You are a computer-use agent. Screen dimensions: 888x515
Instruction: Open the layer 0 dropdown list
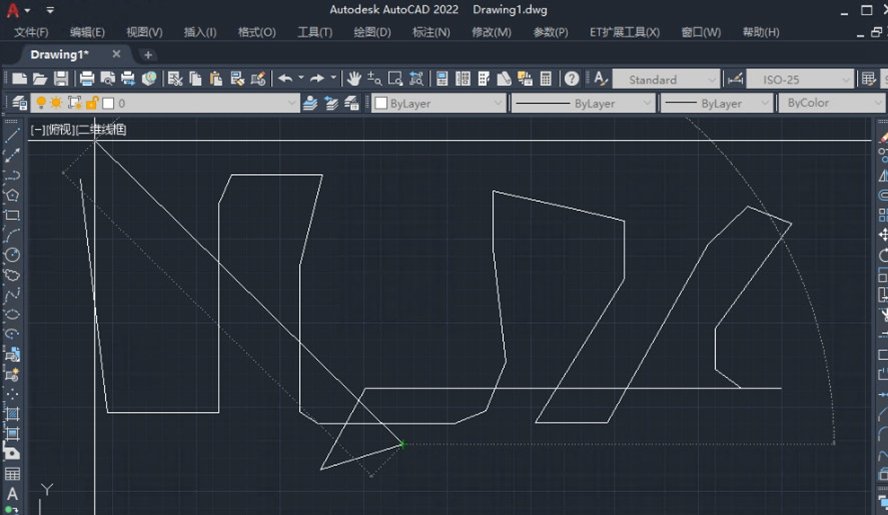click(292, 103)
